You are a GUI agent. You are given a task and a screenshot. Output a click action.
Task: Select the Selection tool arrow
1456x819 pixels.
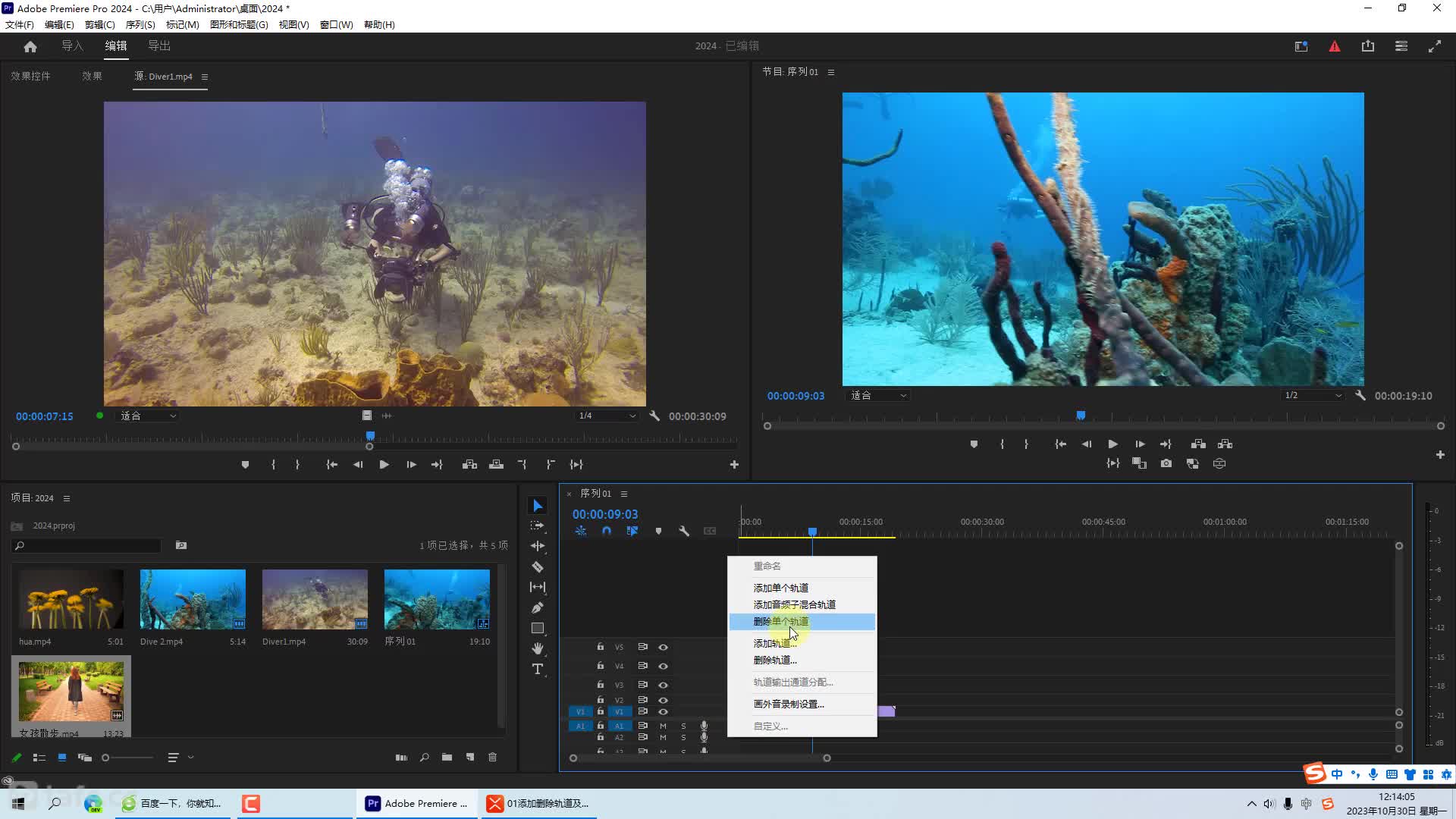538,506
